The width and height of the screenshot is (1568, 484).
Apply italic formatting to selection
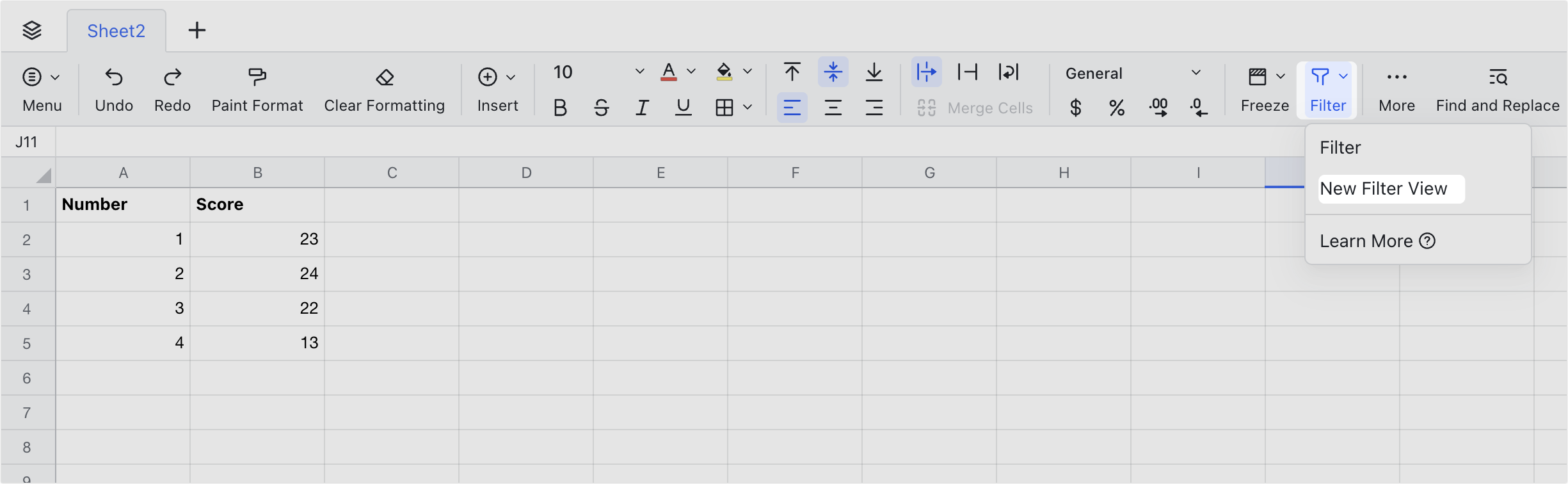coord(642,107)
